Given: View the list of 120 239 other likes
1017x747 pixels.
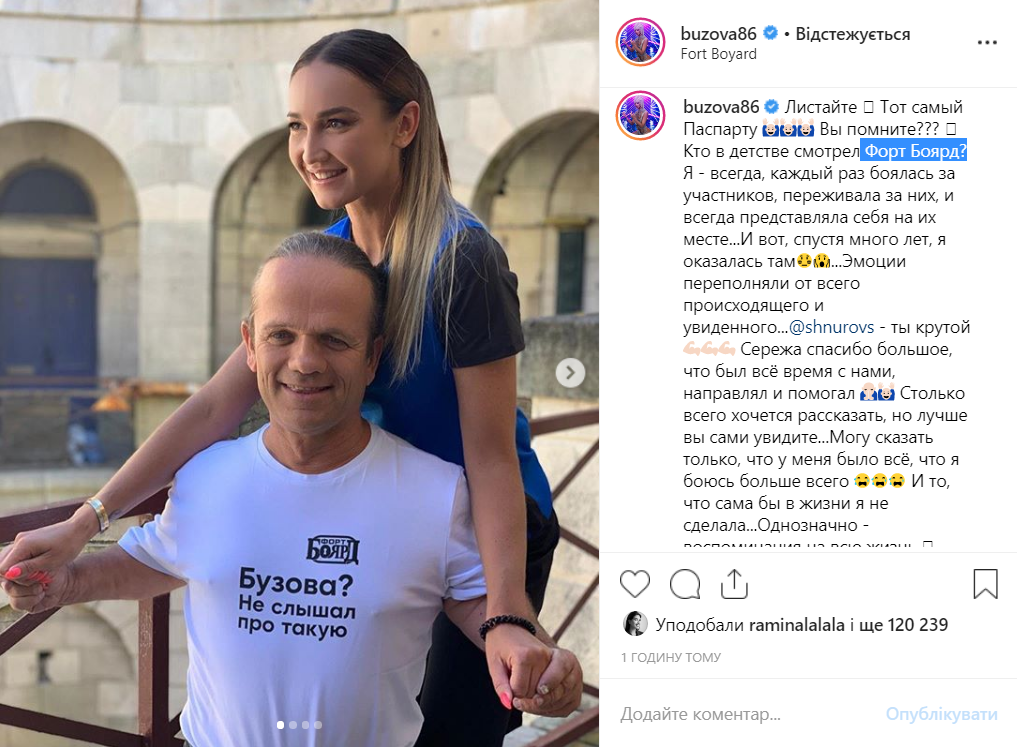Looking at the screenshot, I should pos(903,624).
